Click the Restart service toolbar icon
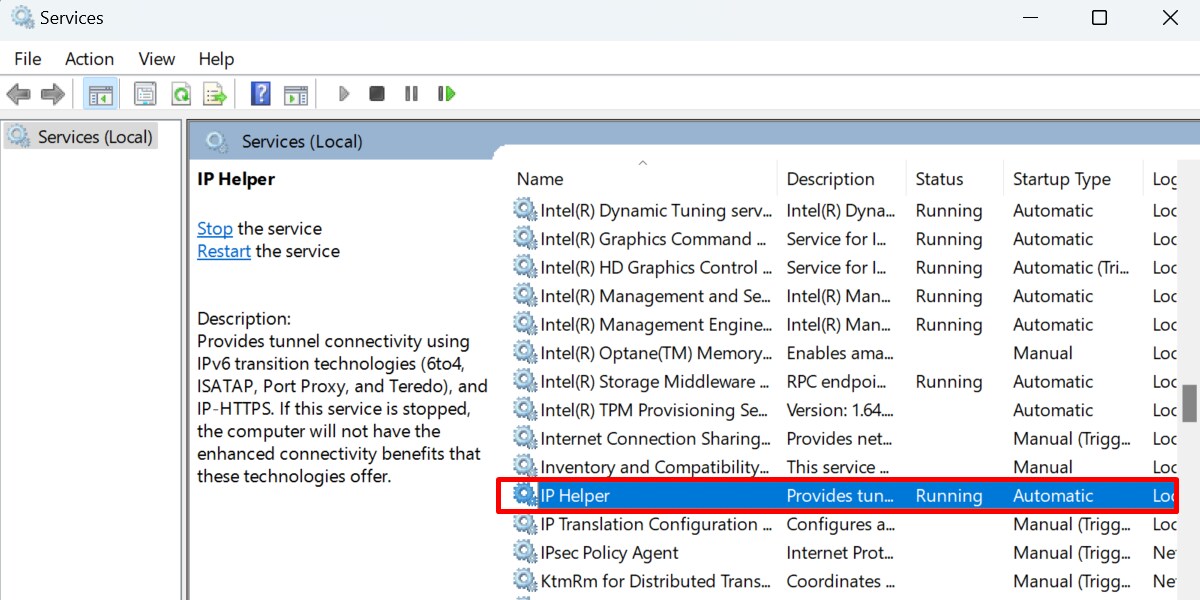Image resolution: width=1200 pixels, height=600 pixels. [446, 93]
